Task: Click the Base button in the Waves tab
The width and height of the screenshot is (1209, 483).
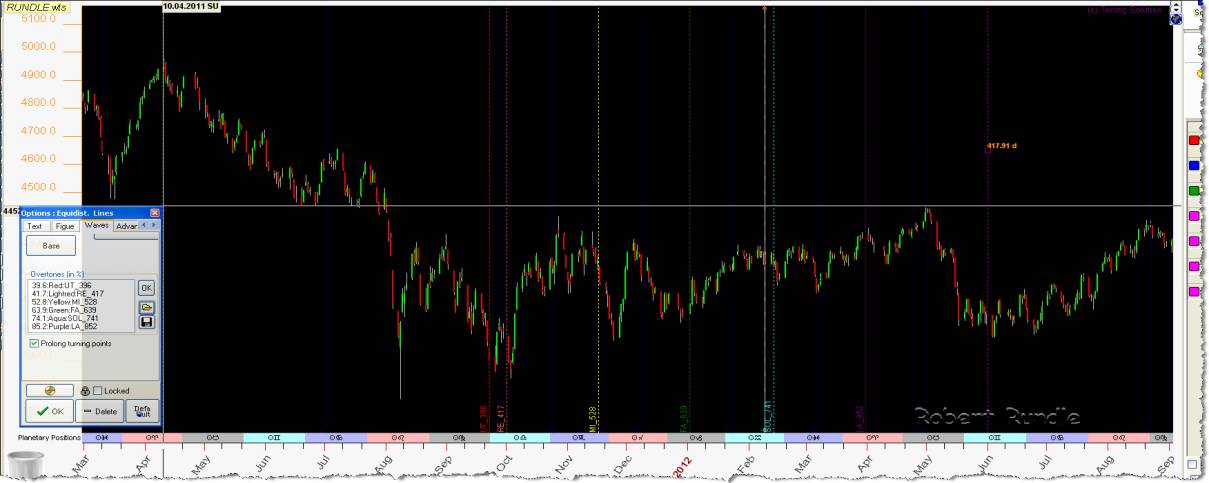Action: pos(49,246)
